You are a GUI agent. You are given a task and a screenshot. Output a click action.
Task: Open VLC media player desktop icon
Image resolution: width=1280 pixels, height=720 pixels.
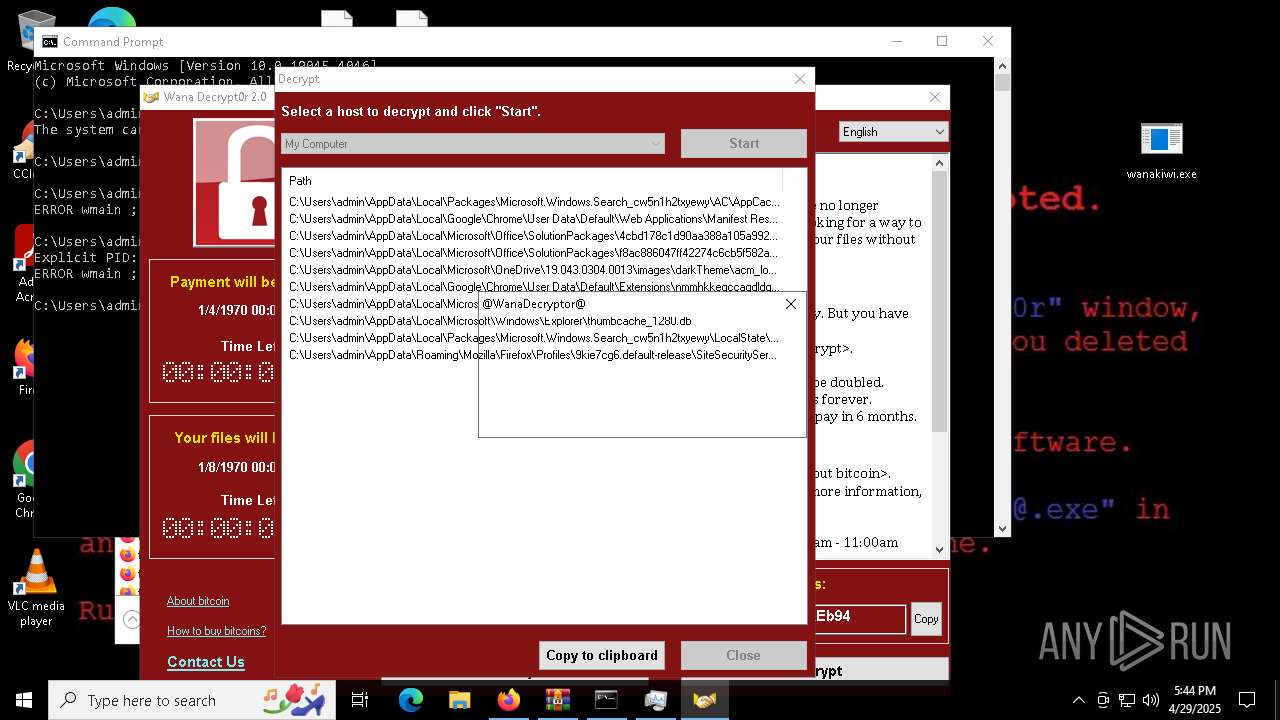coord(36,589)
